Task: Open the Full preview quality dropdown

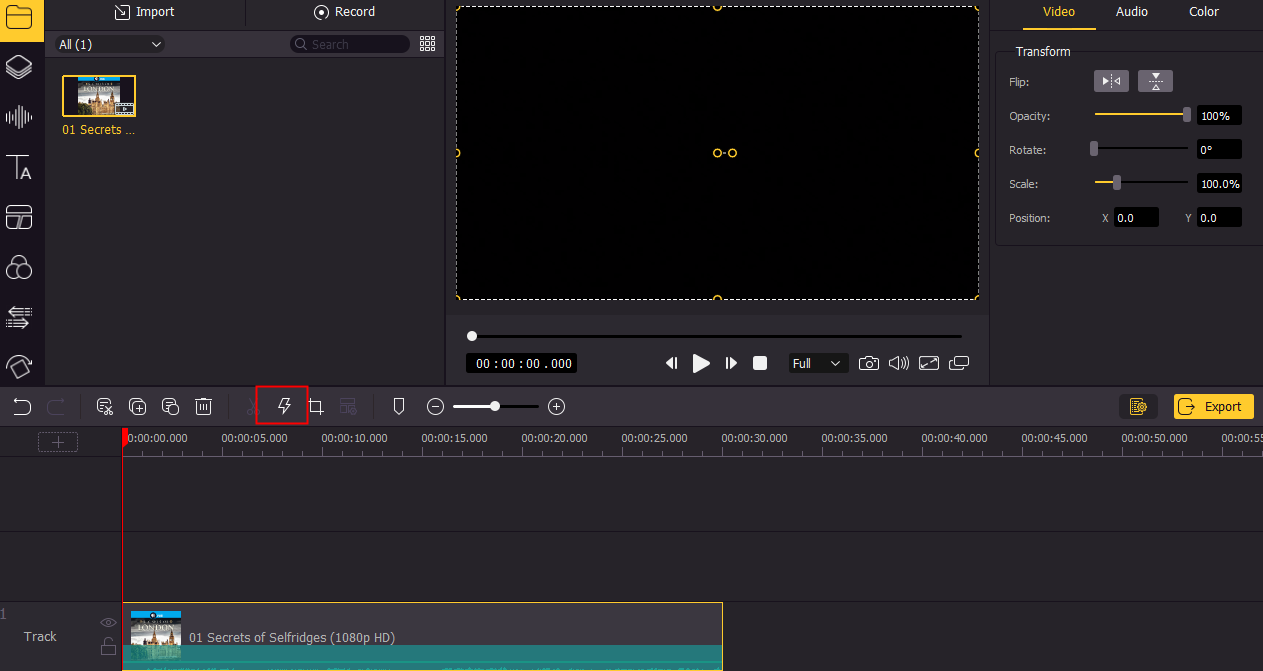Action: [818, 363]
